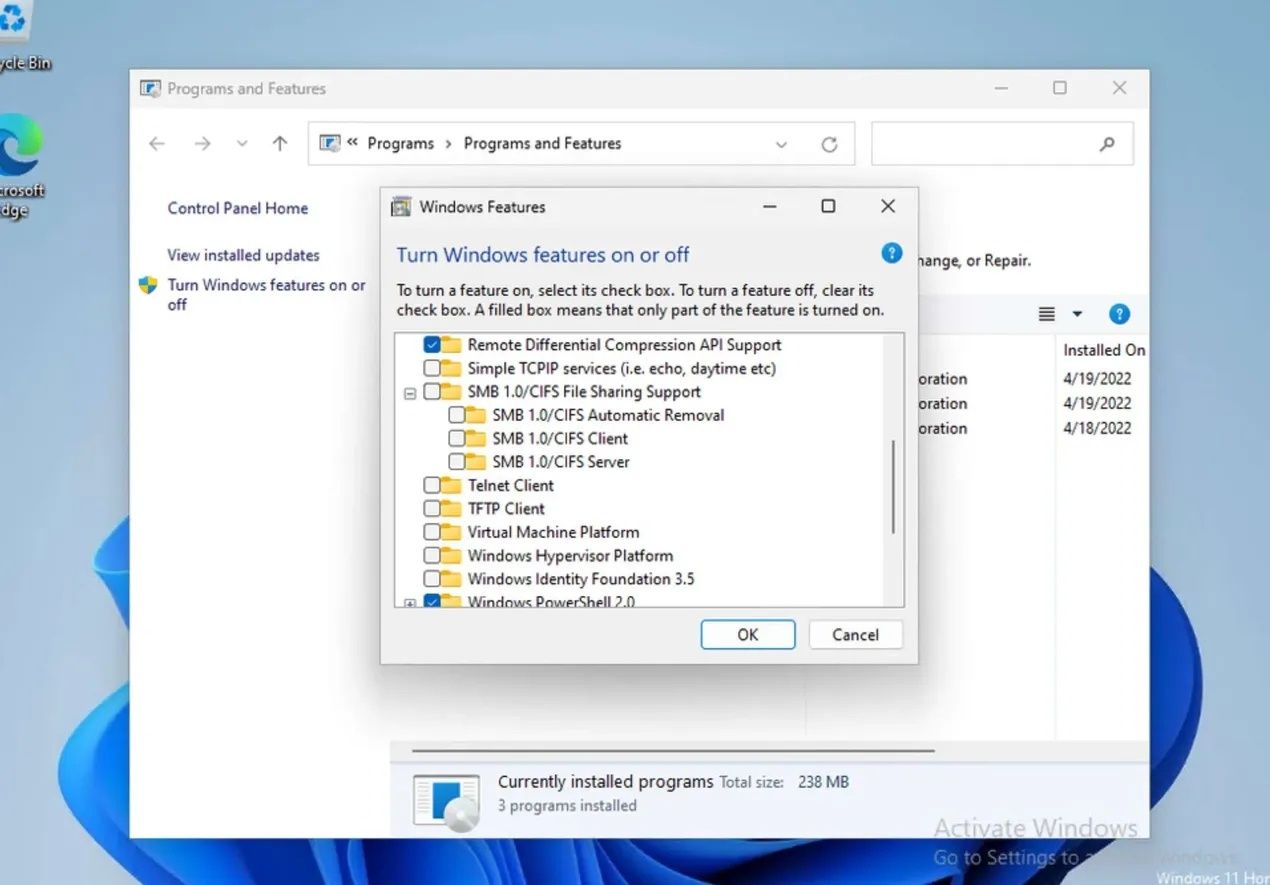
Task: Click the installed programs icon in details pane
Action: [447, 803]
